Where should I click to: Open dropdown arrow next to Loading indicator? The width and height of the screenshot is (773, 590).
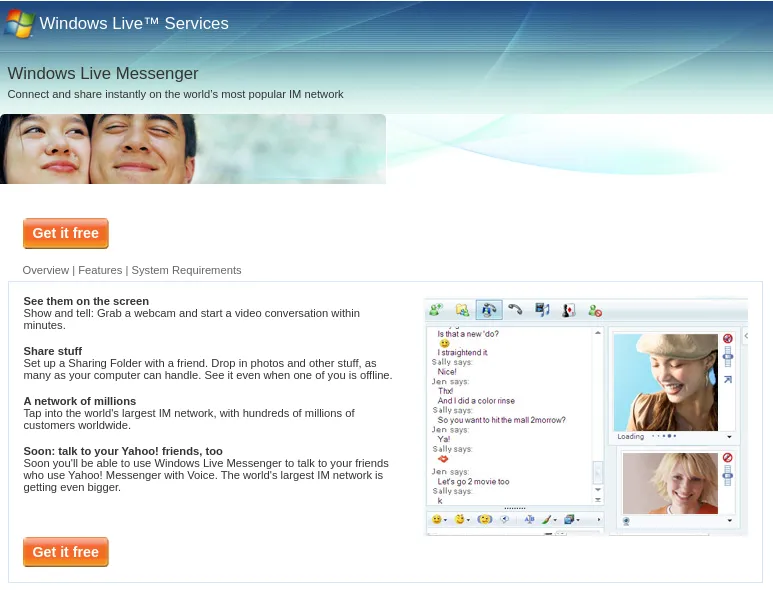(729, 437)
